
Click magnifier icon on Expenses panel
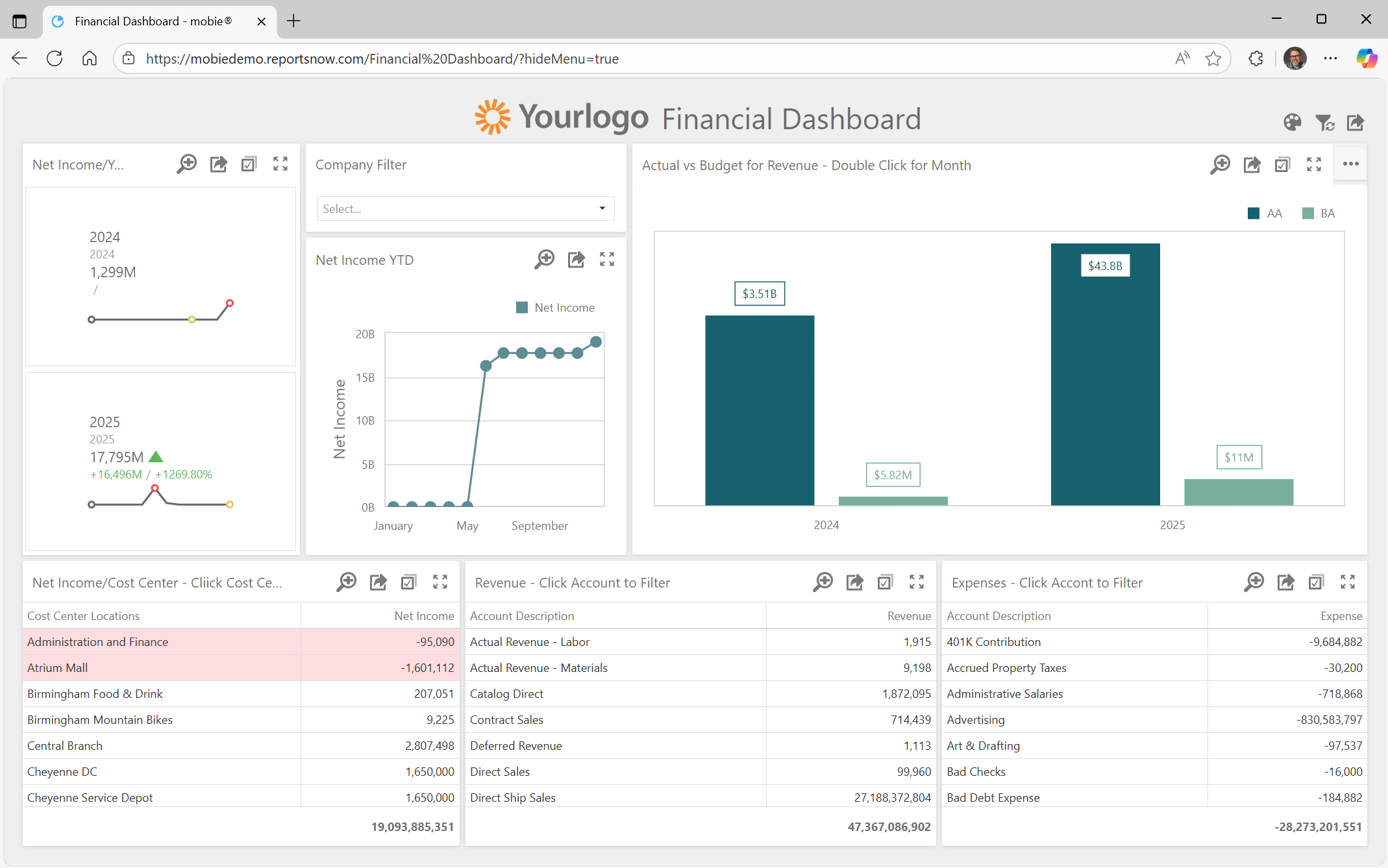[1254, 582]
